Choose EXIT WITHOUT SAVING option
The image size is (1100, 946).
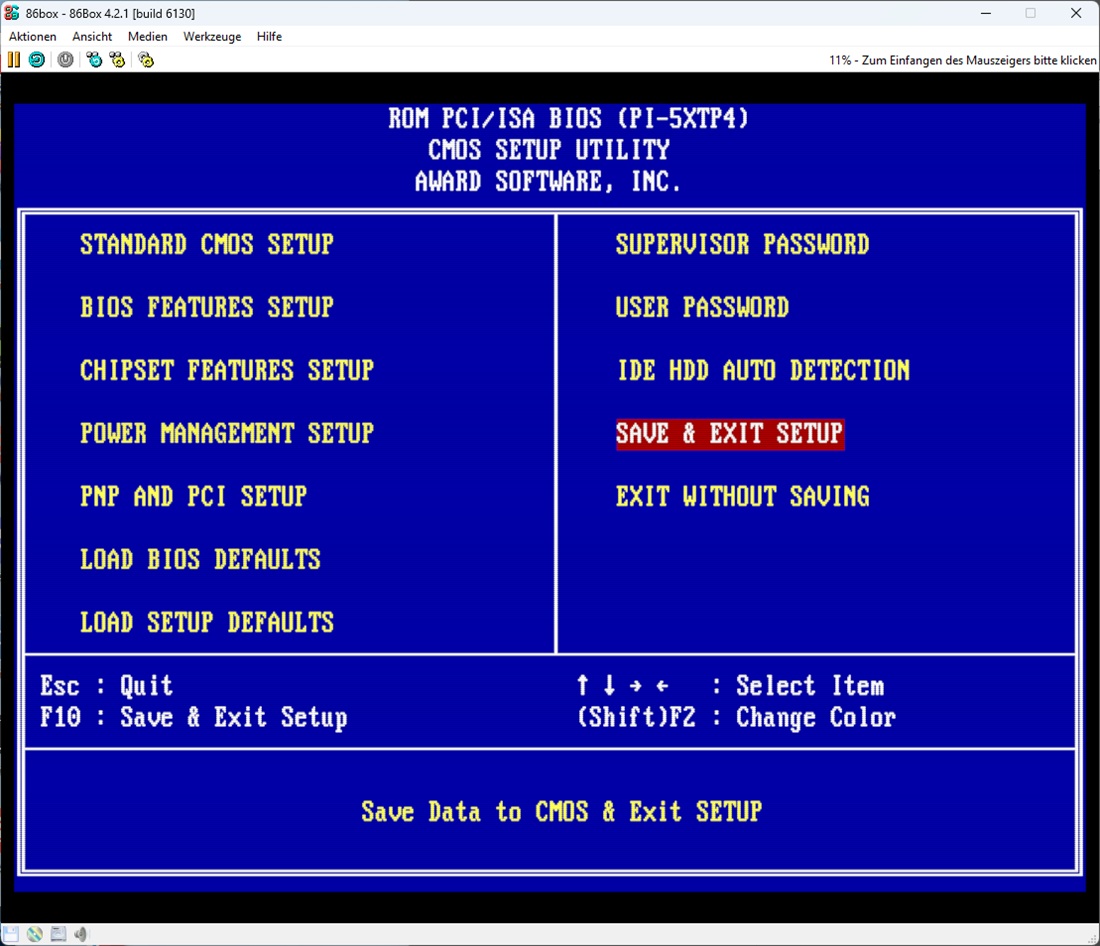coord(742,497)
